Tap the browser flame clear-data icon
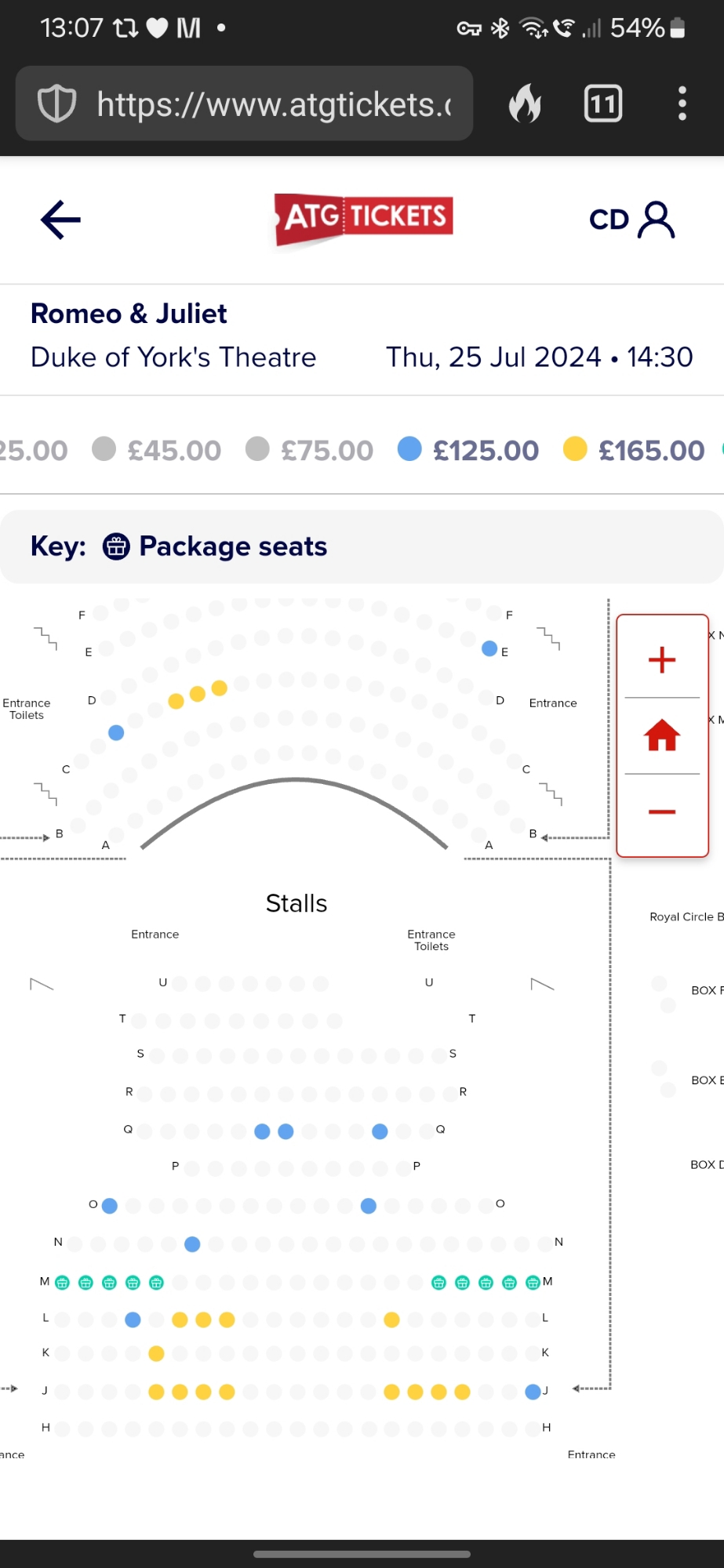Screen dimensions: 724x1568 pos(526,103)
